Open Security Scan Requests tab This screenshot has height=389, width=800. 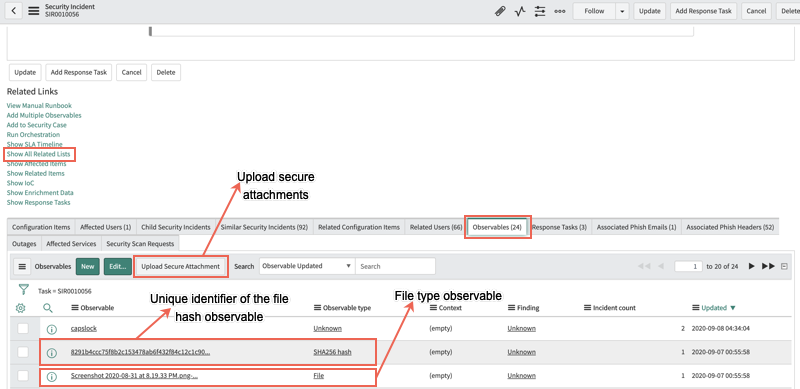(x=140, y=244)
